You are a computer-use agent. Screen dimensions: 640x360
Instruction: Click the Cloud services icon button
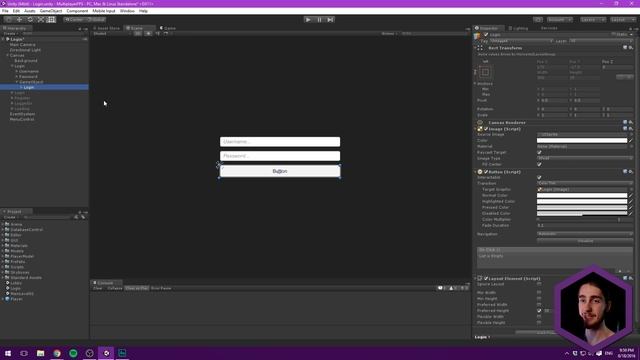coord(538,20)
